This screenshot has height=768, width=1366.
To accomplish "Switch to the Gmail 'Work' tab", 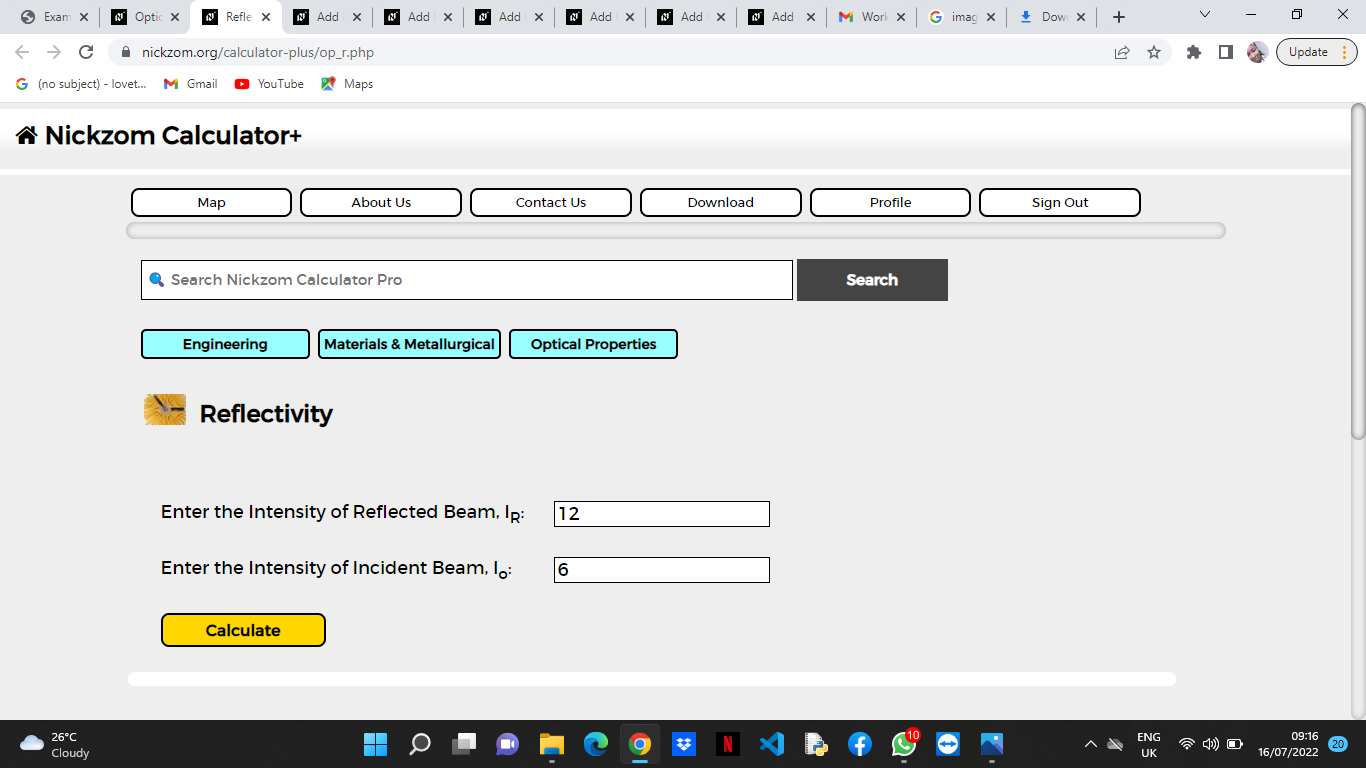I will coord(873,17).
